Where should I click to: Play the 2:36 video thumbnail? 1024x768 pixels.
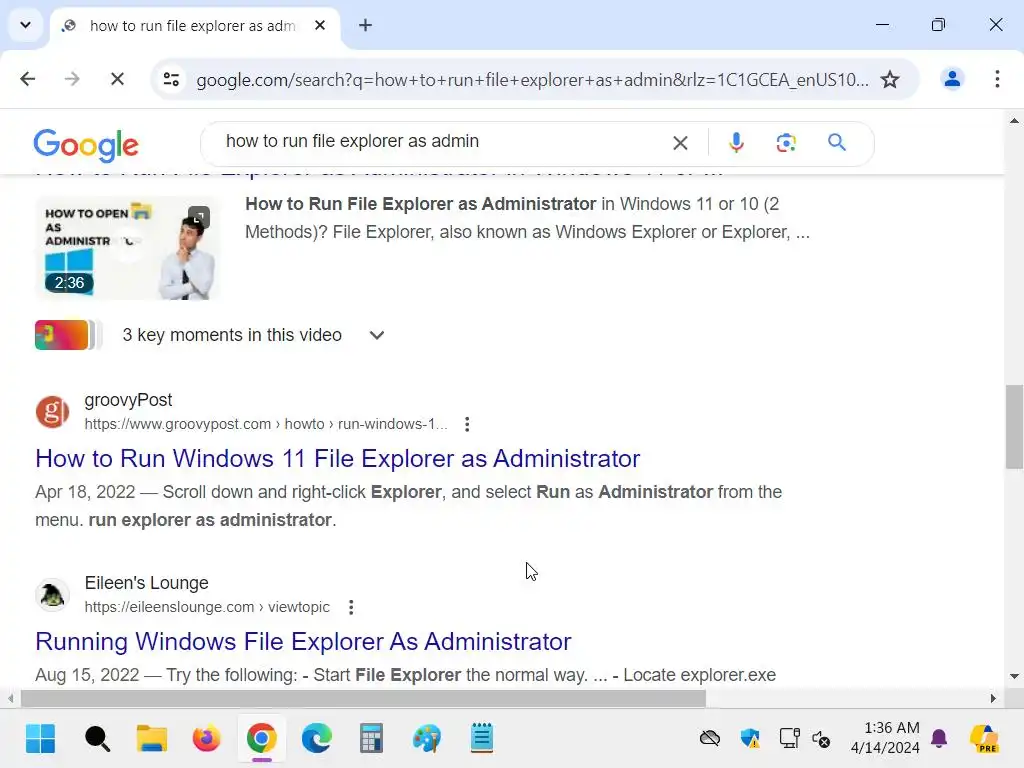(127, 248)
